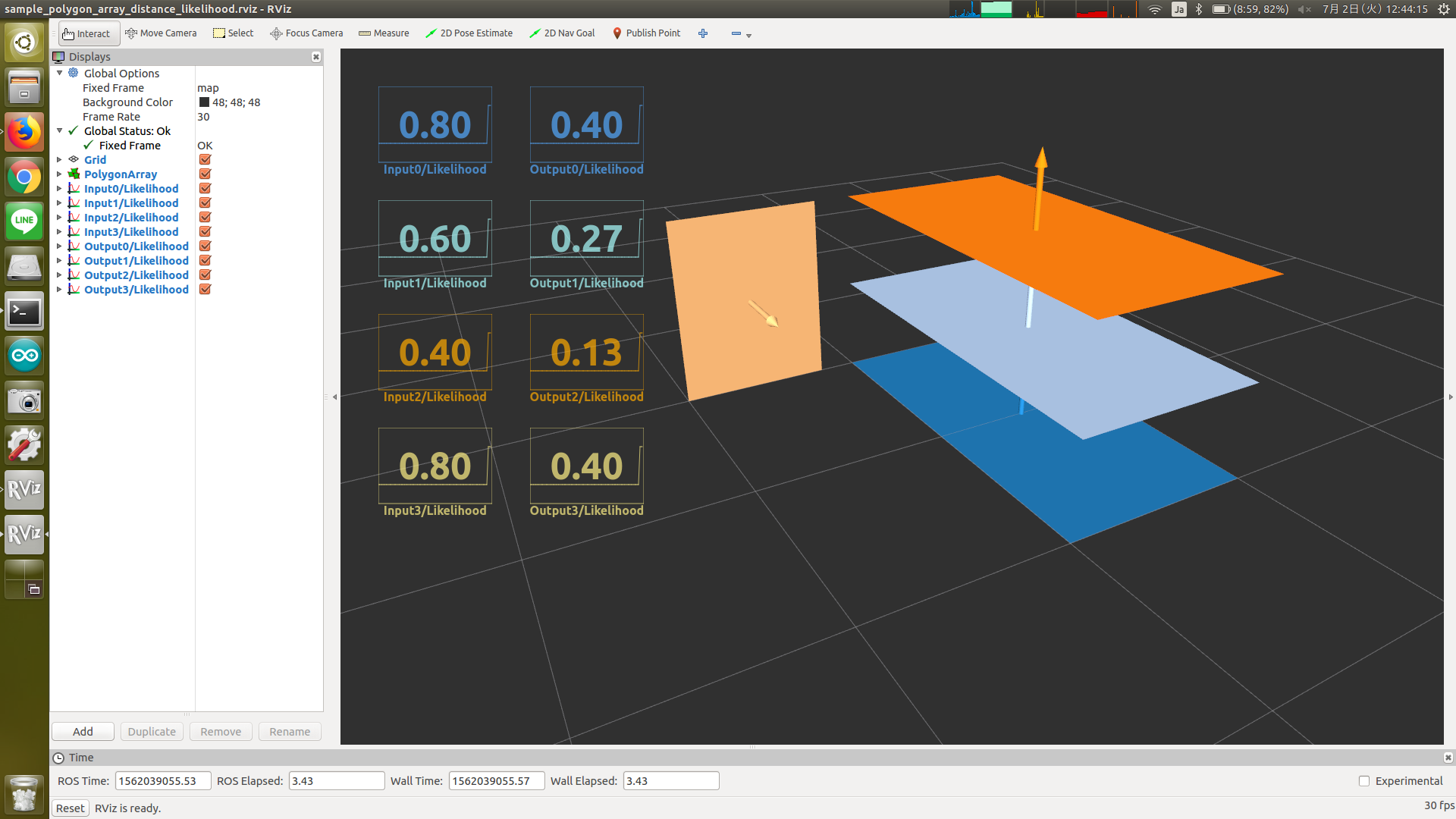Select the Frame Rate value 30
Image resolution: width=1456 pixels, height=819 pixels.
pos(203,117)
